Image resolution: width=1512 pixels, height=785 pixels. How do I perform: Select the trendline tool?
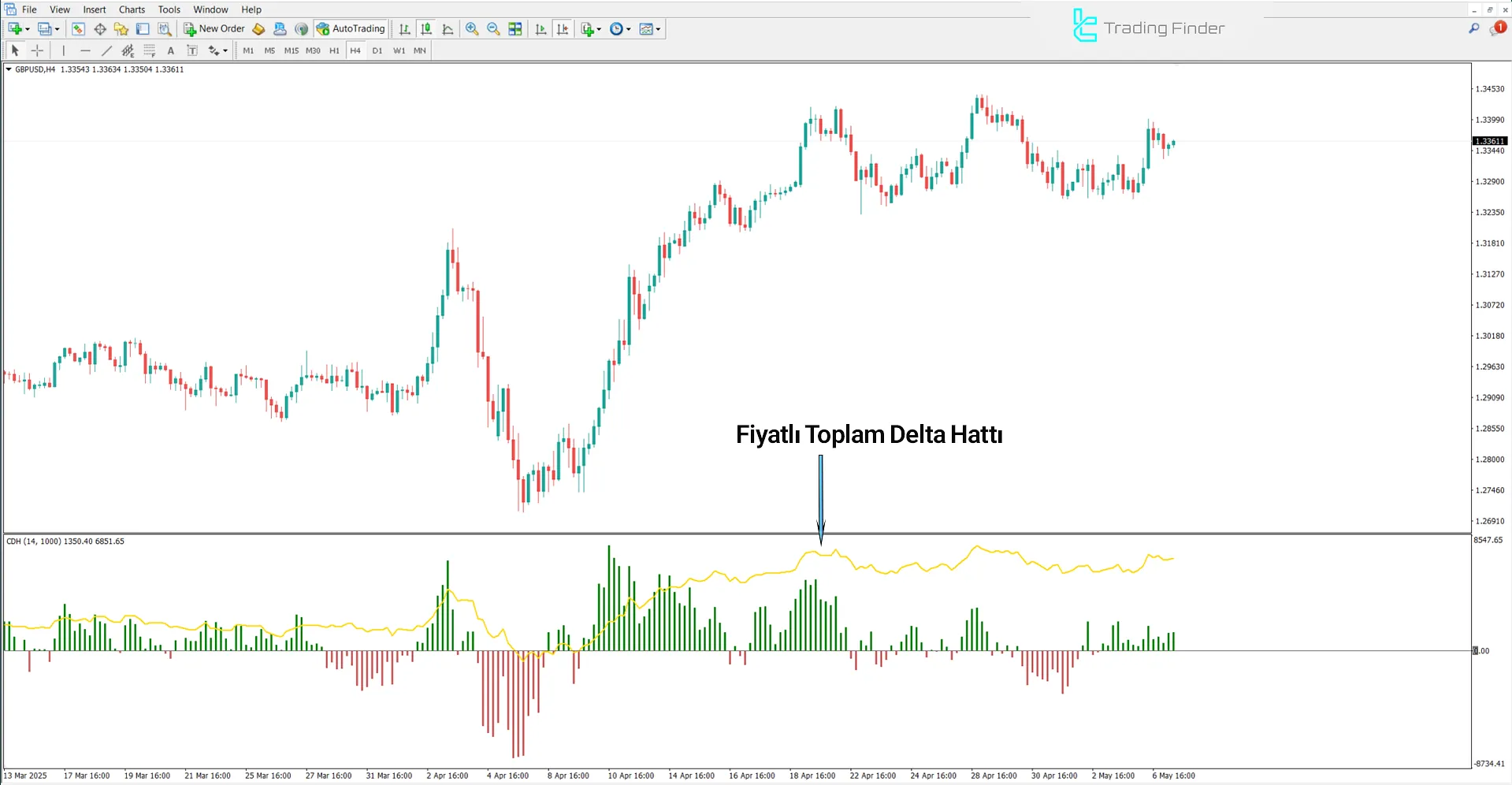106,50
